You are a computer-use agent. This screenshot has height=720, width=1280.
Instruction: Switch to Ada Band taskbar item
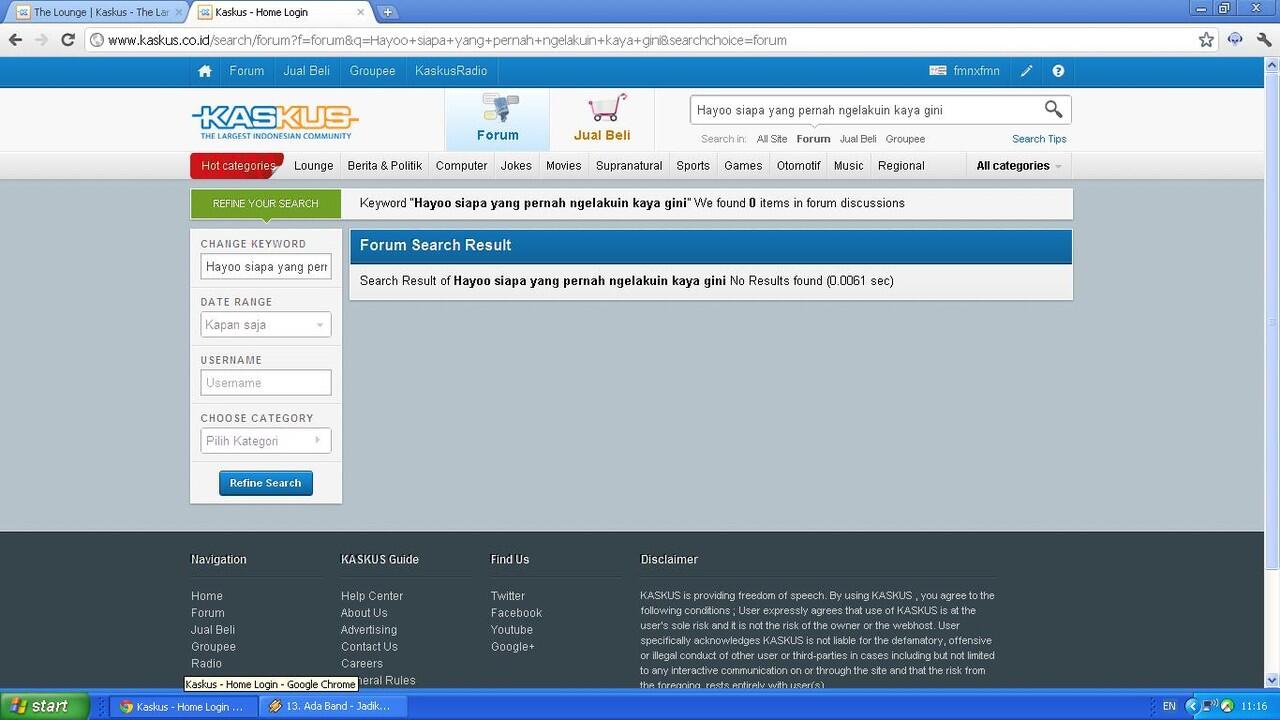pyautogui.click(x=334, y=706)
